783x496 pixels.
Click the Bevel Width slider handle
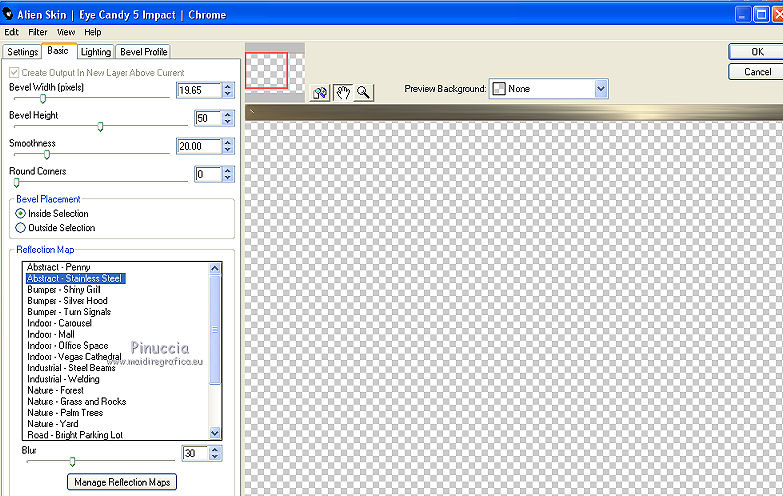[43, 98]
